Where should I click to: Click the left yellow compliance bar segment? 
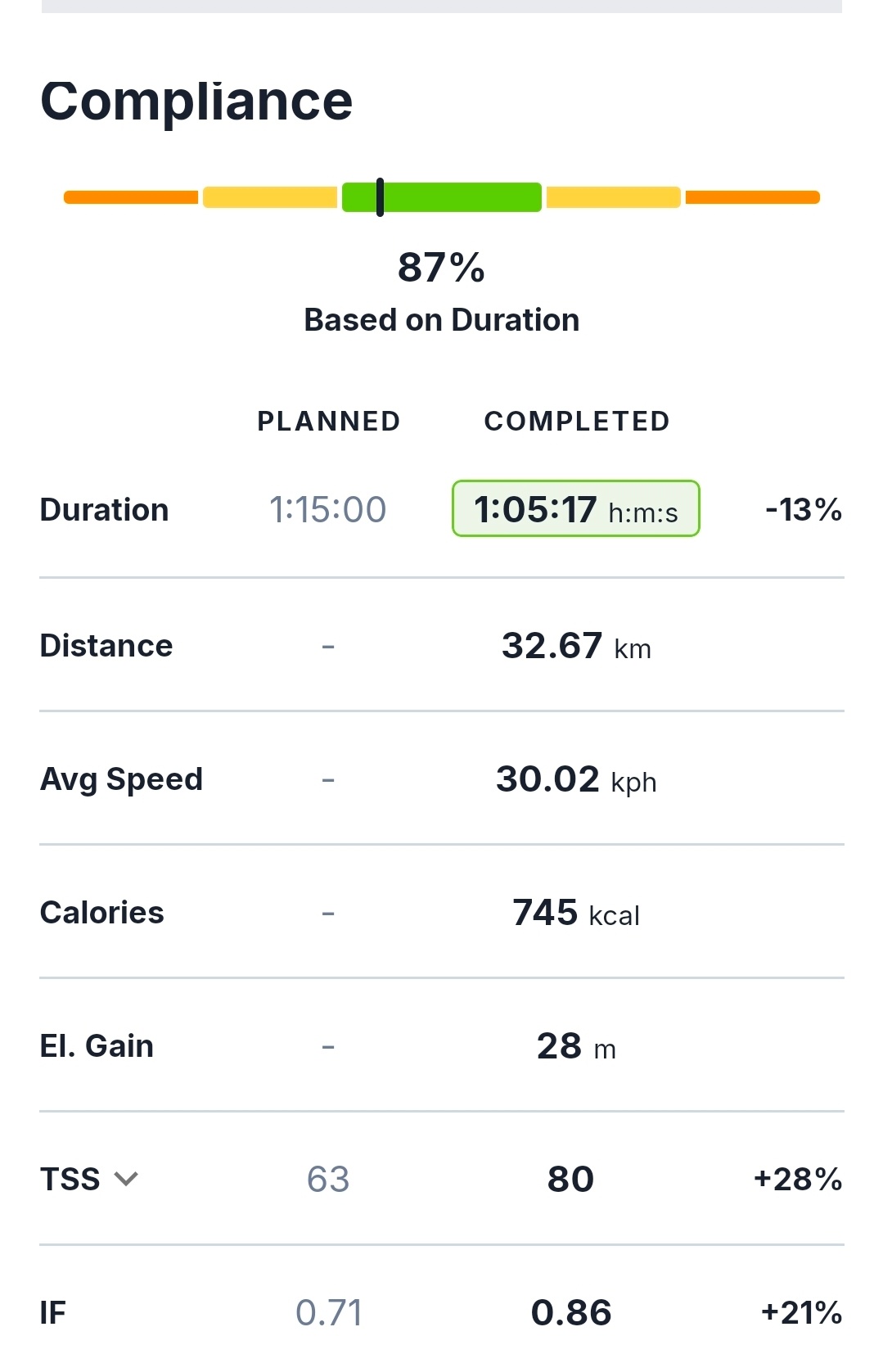[x=270, y=197]
